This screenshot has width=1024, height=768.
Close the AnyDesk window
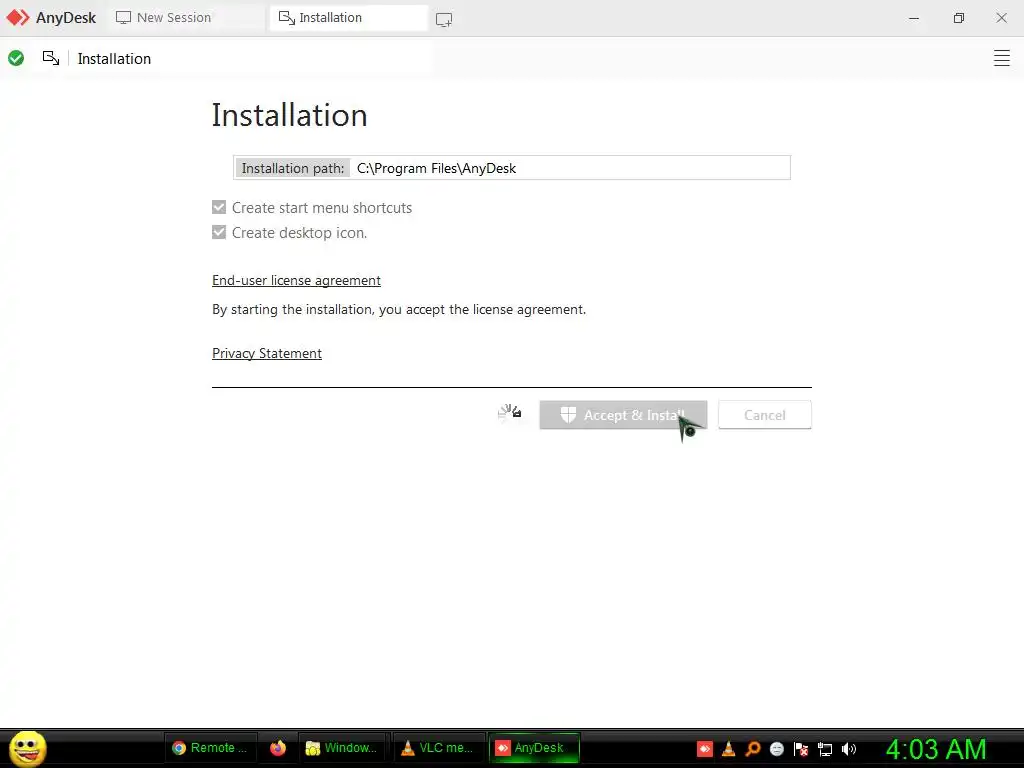coord(1001,18)
